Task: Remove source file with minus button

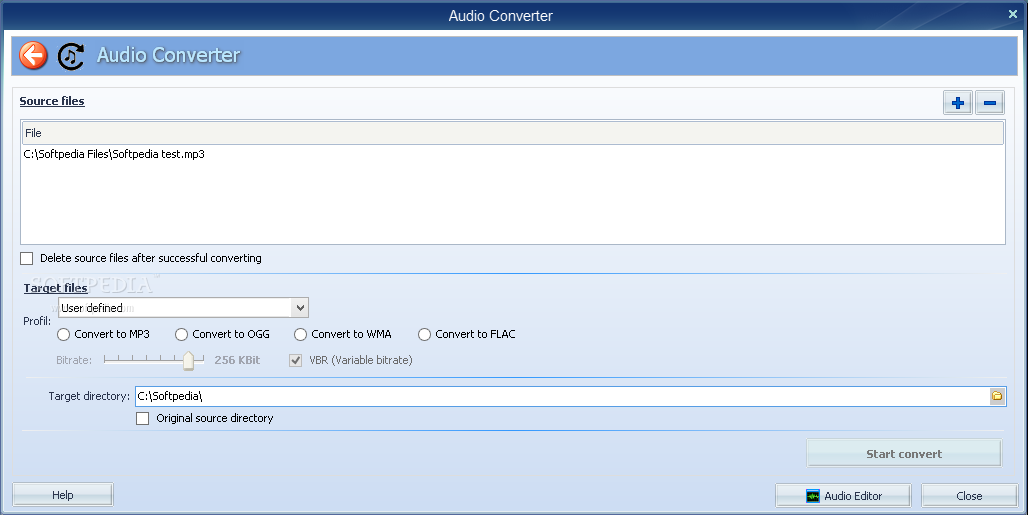Action: (990, 103)
